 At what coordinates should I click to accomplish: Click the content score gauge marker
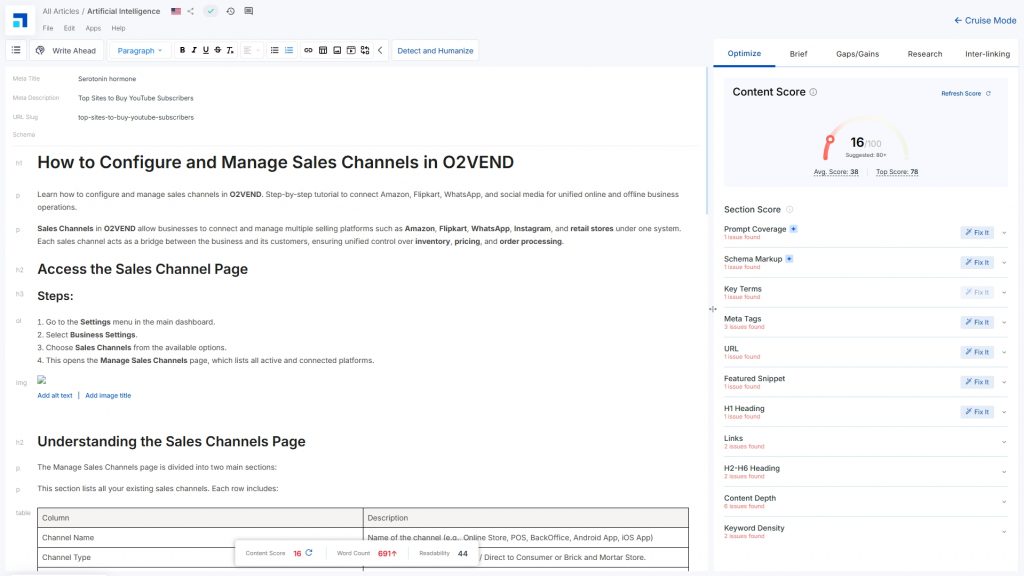pos(828,148)
